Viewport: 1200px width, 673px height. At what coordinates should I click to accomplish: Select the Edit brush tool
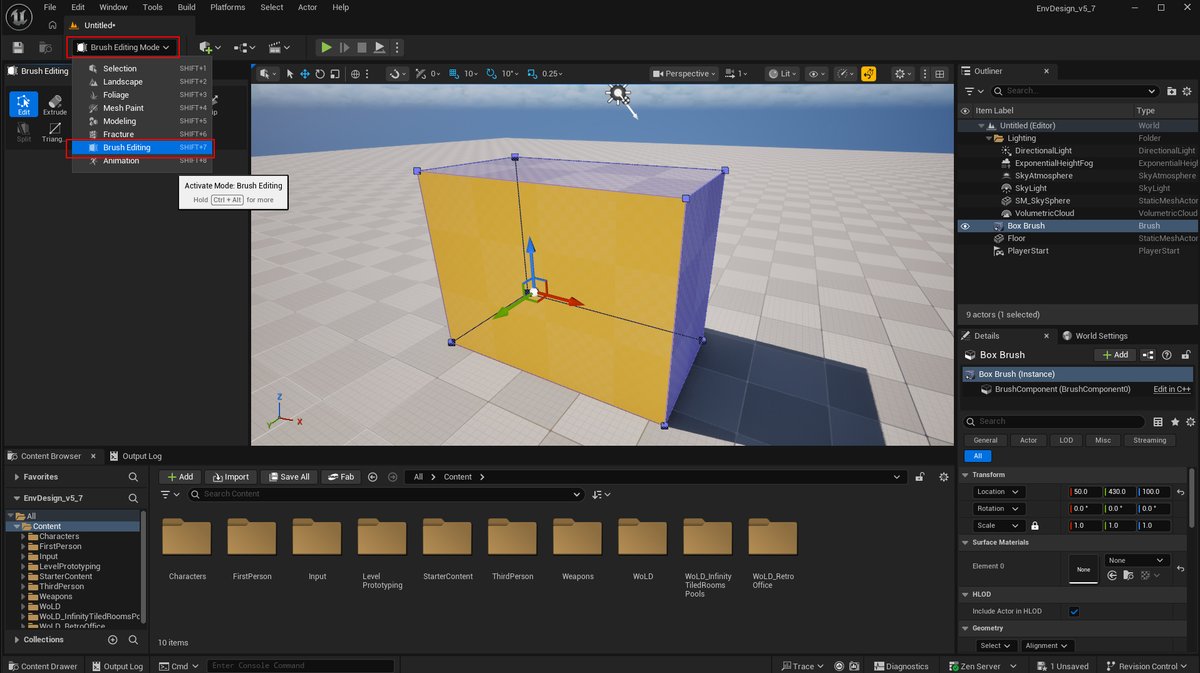(24, 104)
